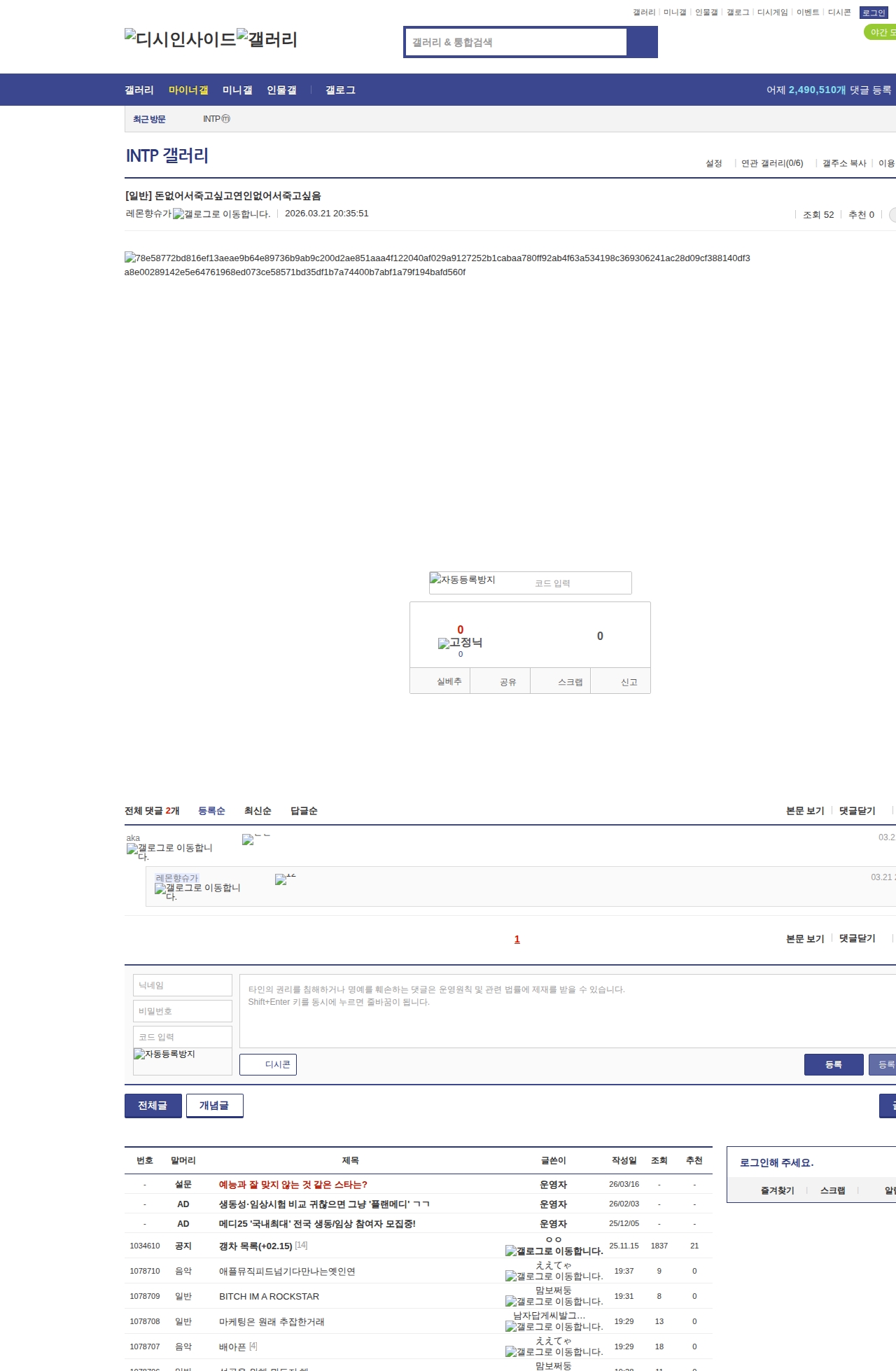Switch to the 개념글 tab
Viewport: 896px width, 1371px height.
214,1106
